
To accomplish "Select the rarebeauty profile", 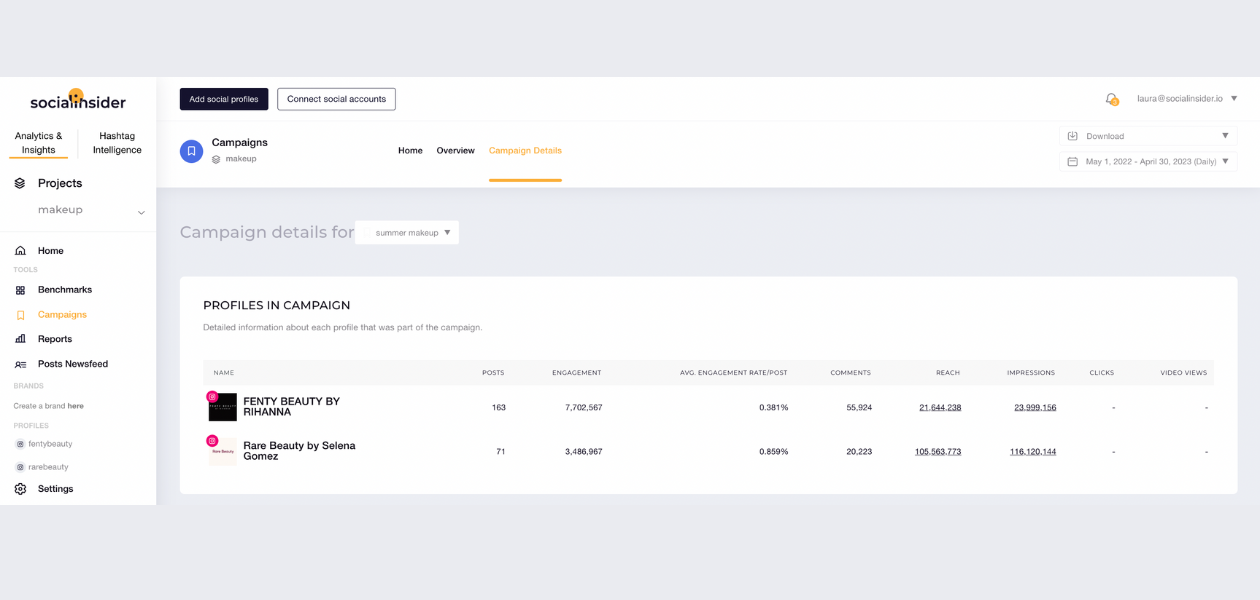I will pos(47,467).
